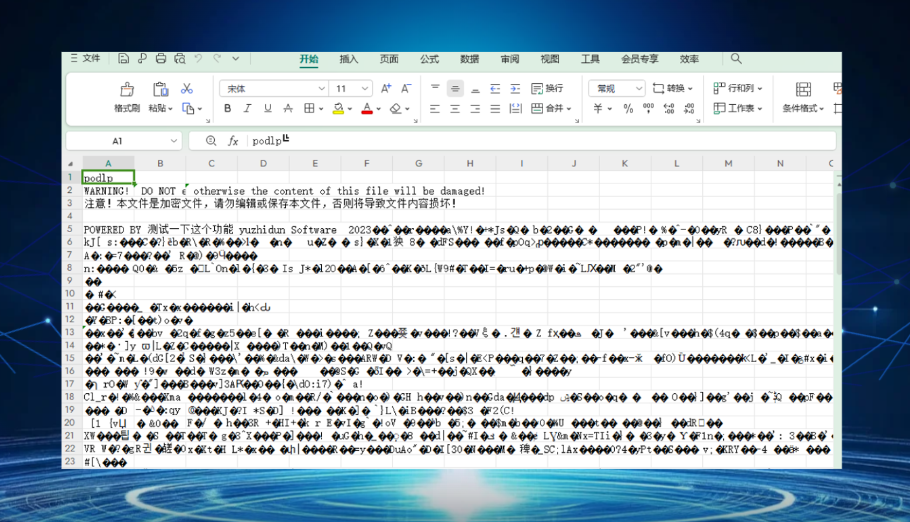Select row header 10

tap(70, 294)
